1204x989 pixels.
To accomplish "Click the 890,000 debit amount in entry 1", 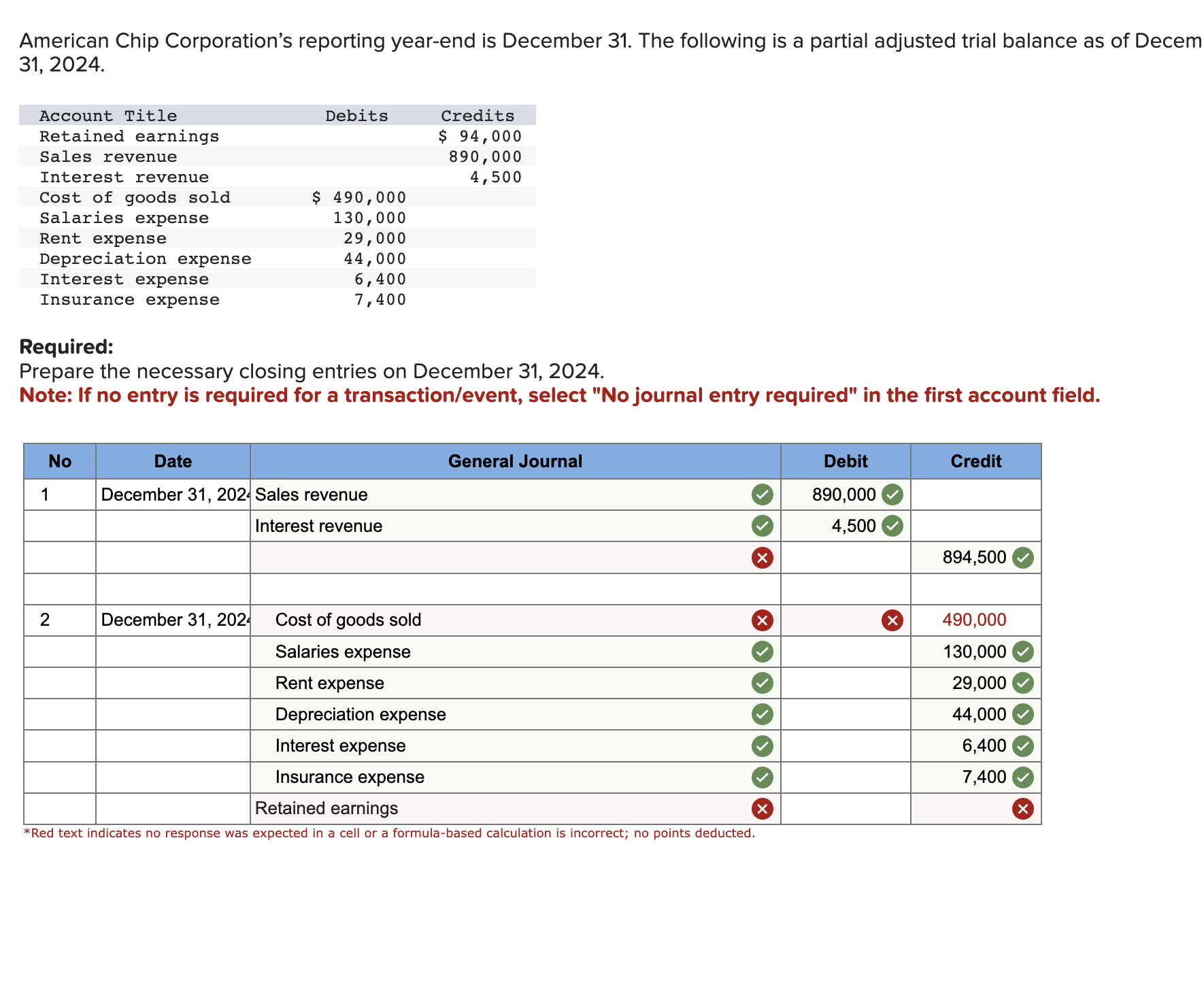I will pos(843,495).
